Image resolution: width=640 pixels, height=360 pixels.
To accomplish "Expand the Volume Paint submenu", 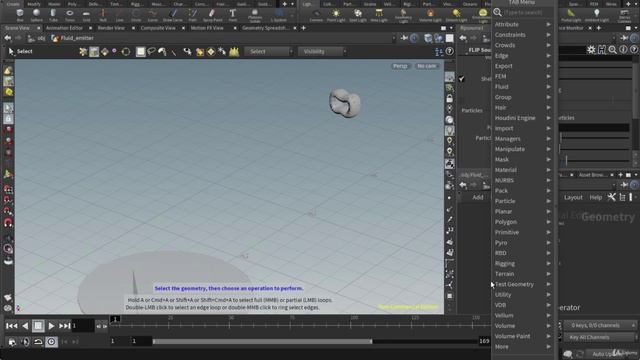I will coord(522,336).
